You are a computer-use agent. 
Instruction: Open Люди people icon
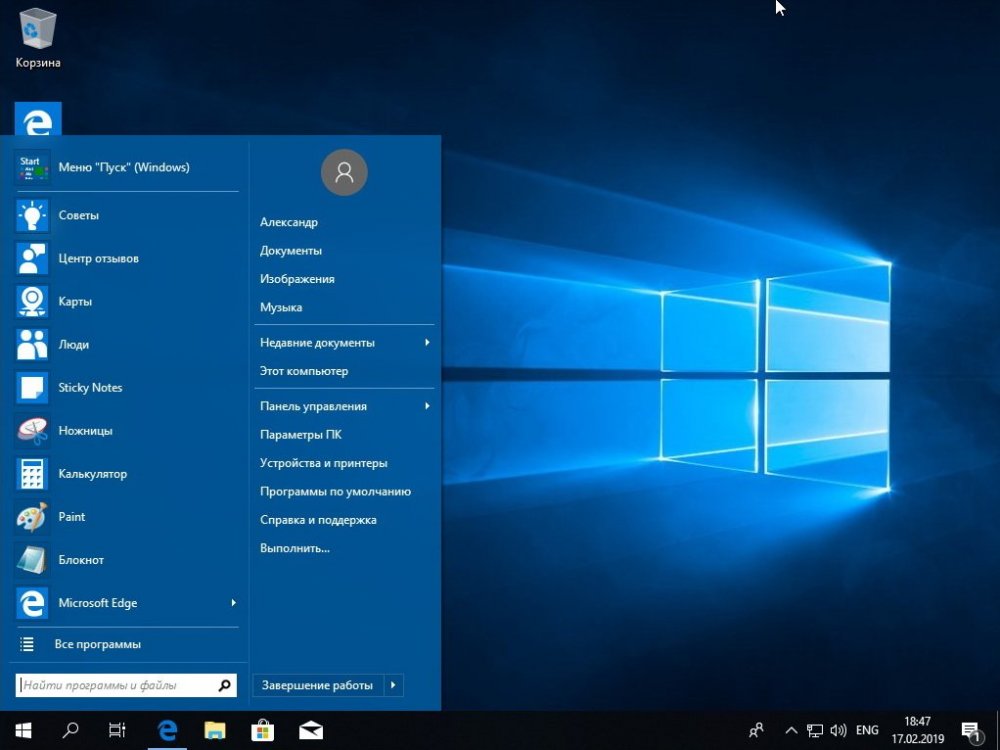tap(32, 344)
